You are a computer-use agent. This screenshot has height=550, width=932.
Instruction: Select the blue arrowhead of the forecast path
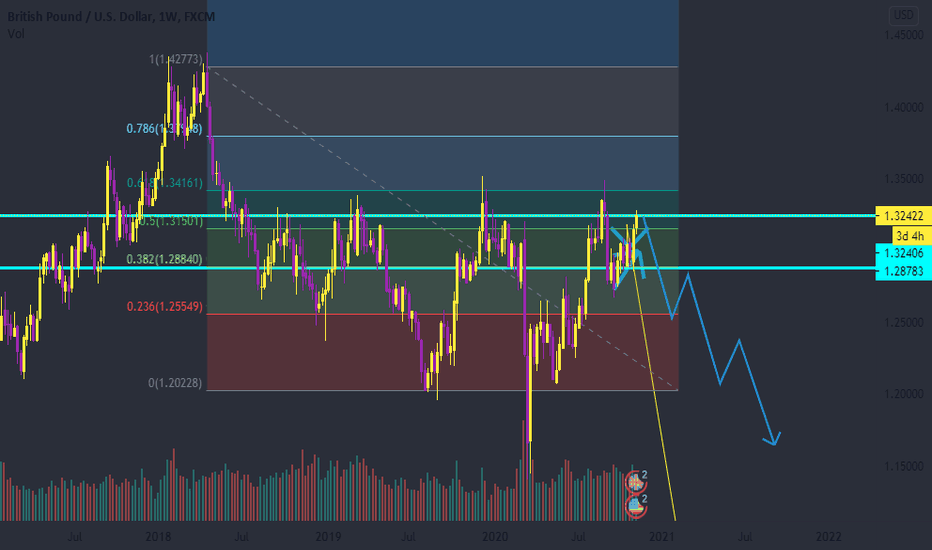point(772,439)
